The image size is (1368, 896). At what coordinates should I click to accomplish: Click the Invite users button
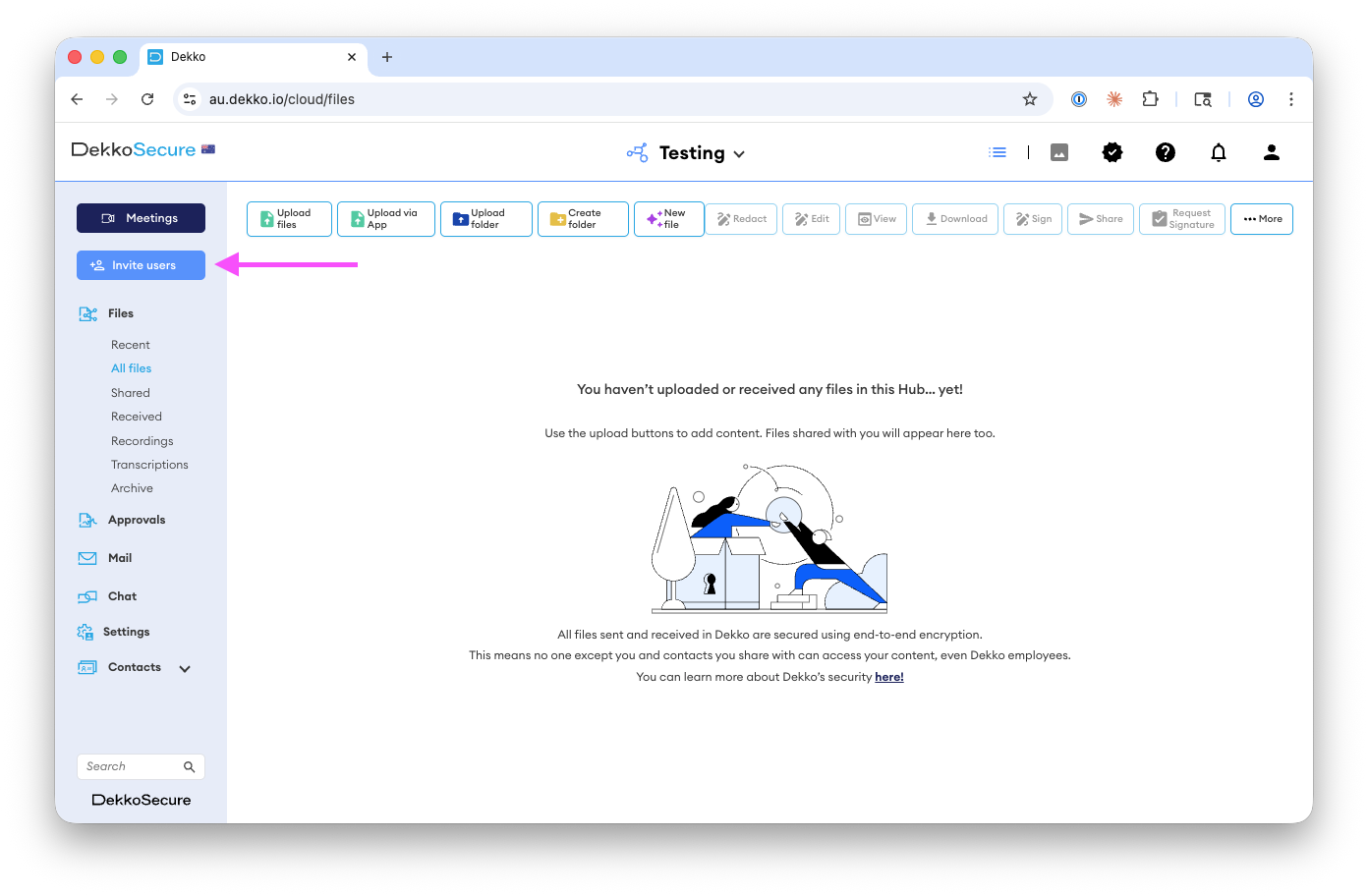(x=141, y=265)
